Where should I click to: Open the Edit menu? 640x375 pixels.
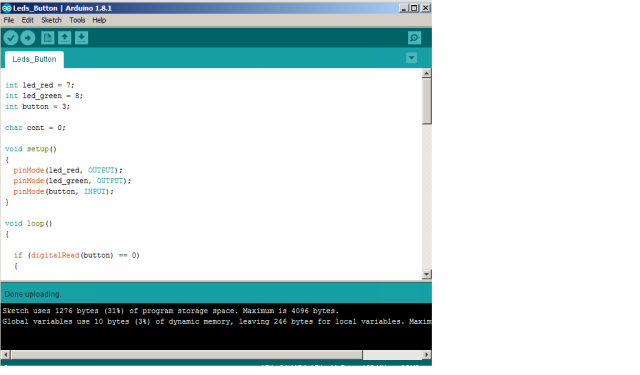pos(27,20)
